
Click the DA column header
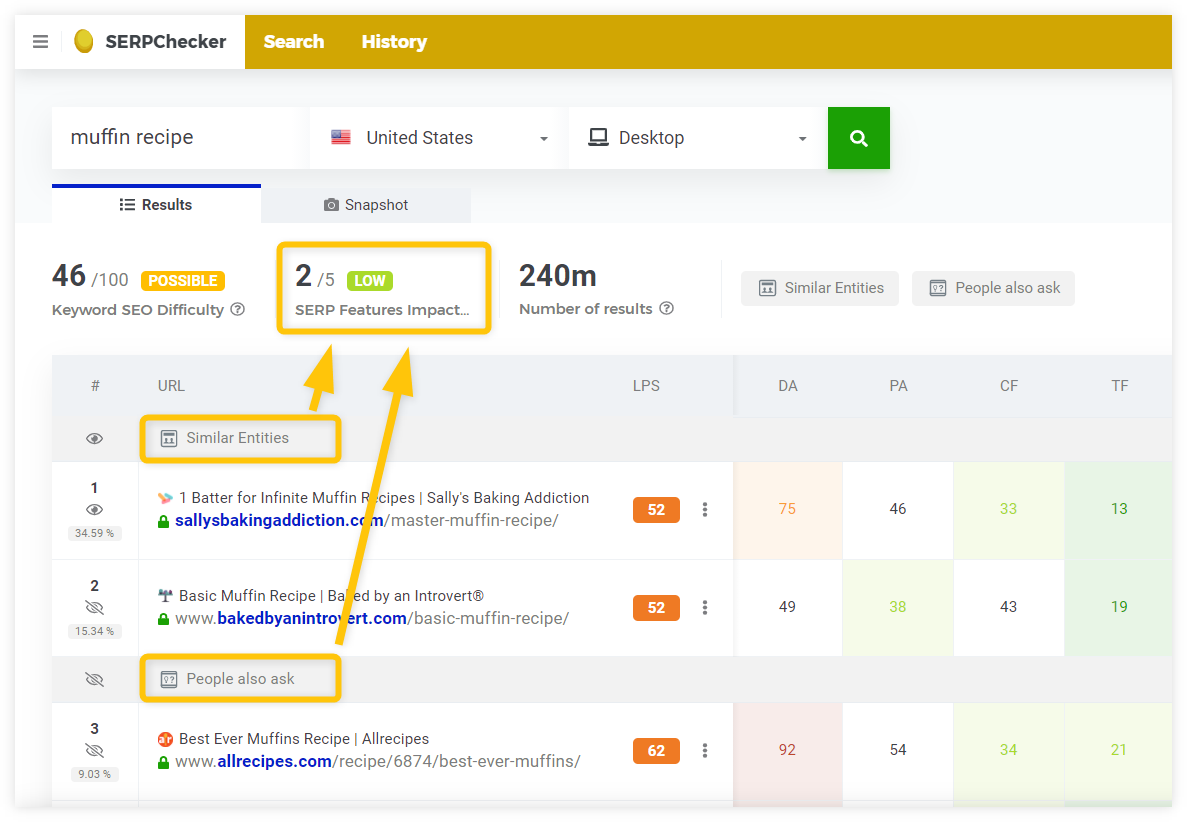(787, 386)
